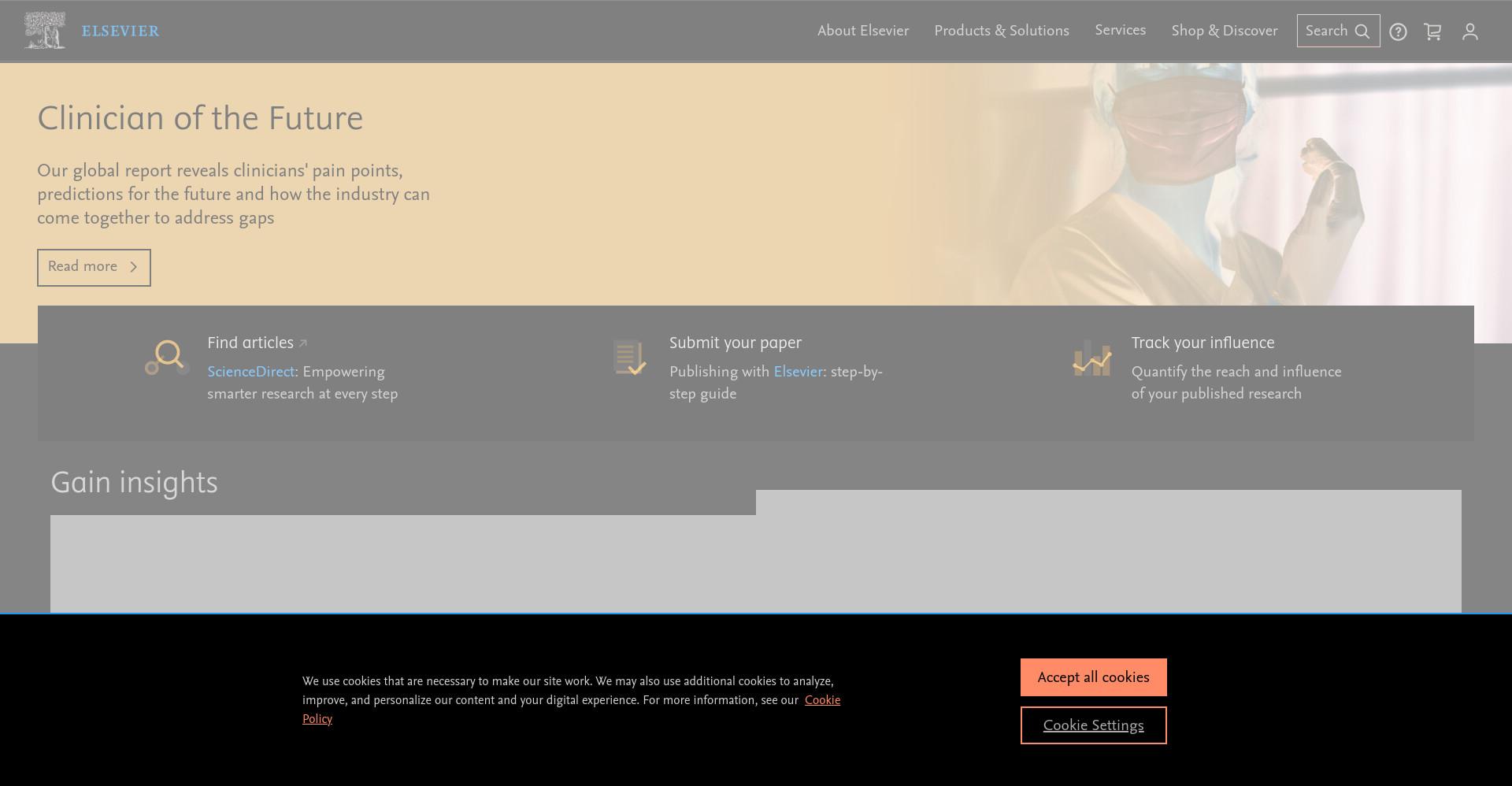The width and height of the screenshot is (1512, 786).
Task: Click the Gain insights heading
Action: [134, 483]
